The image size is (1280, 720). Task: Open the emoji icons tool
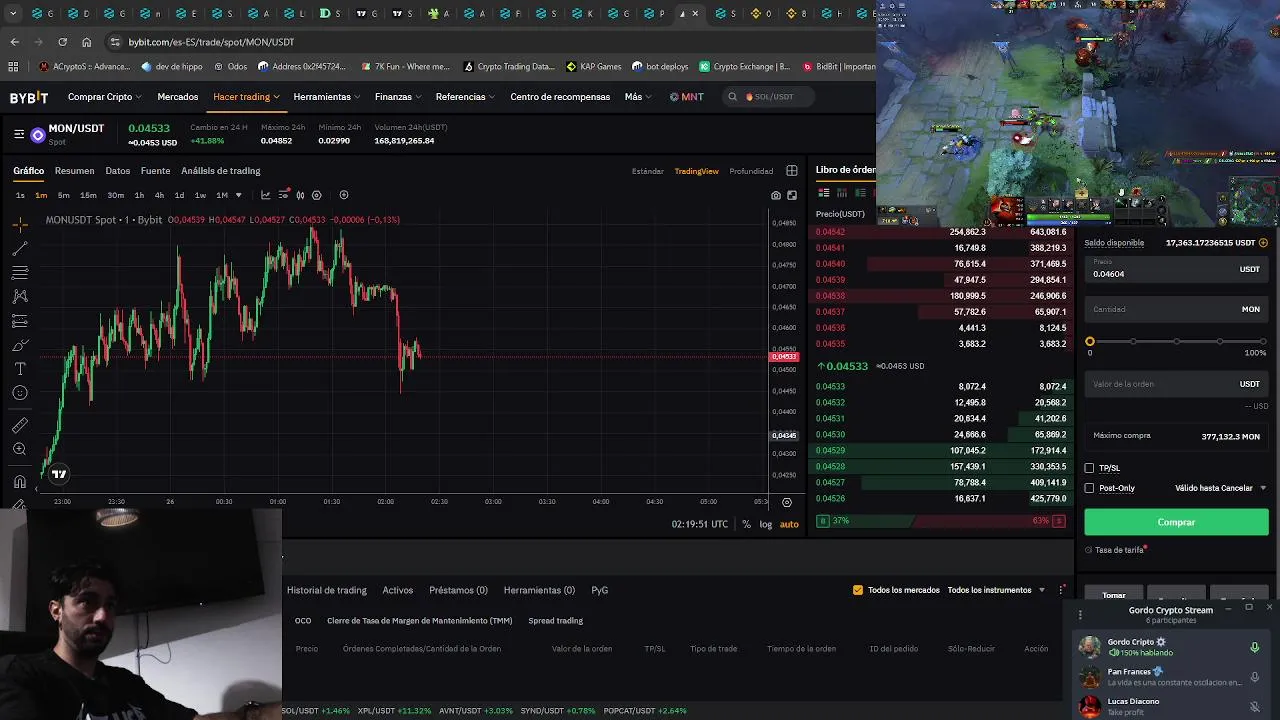(x=20, y=393)
